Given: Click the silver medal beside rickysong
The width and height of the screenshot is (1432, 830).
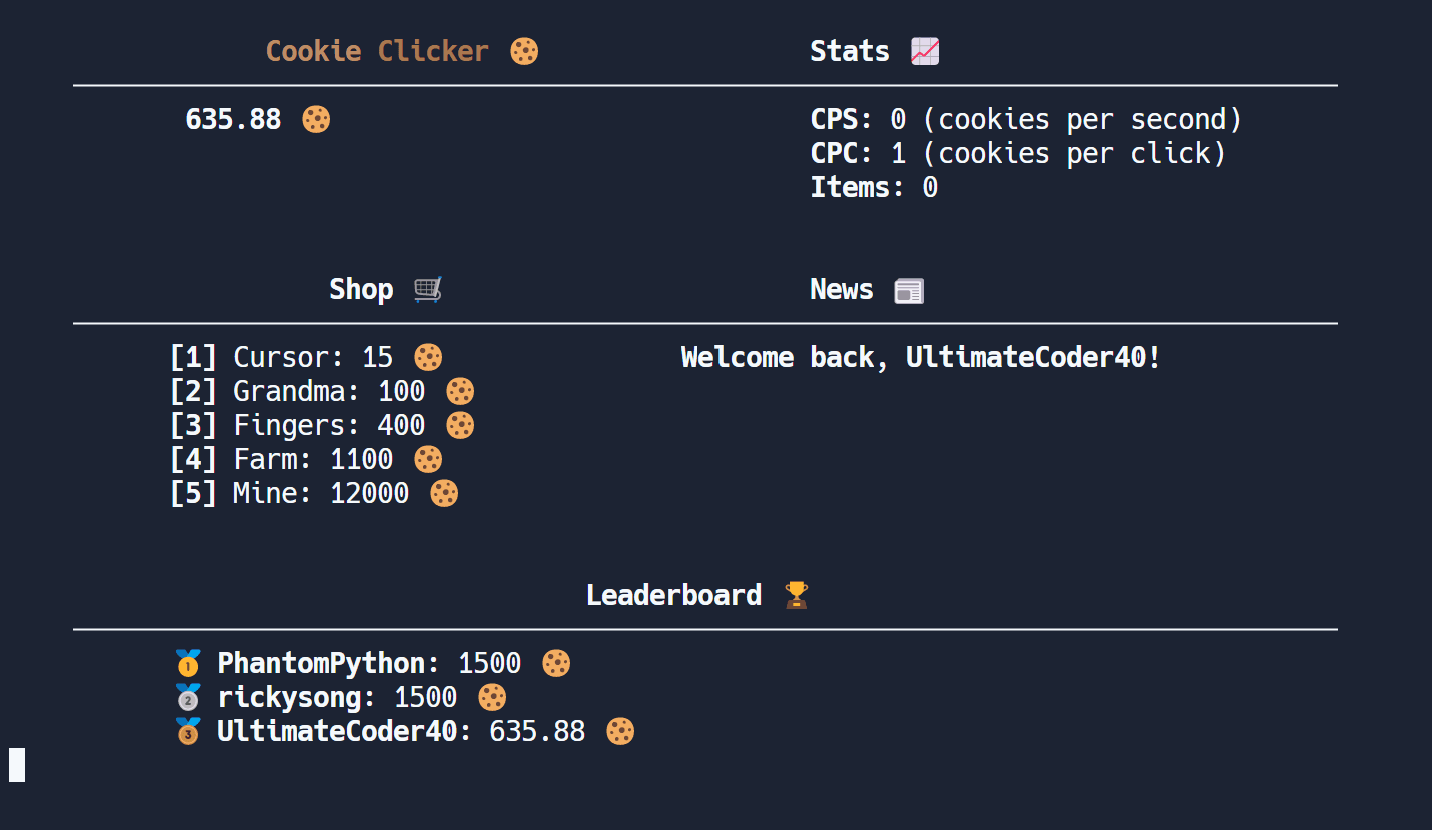Looking at the screenshot, I should [x=188, y=697].
